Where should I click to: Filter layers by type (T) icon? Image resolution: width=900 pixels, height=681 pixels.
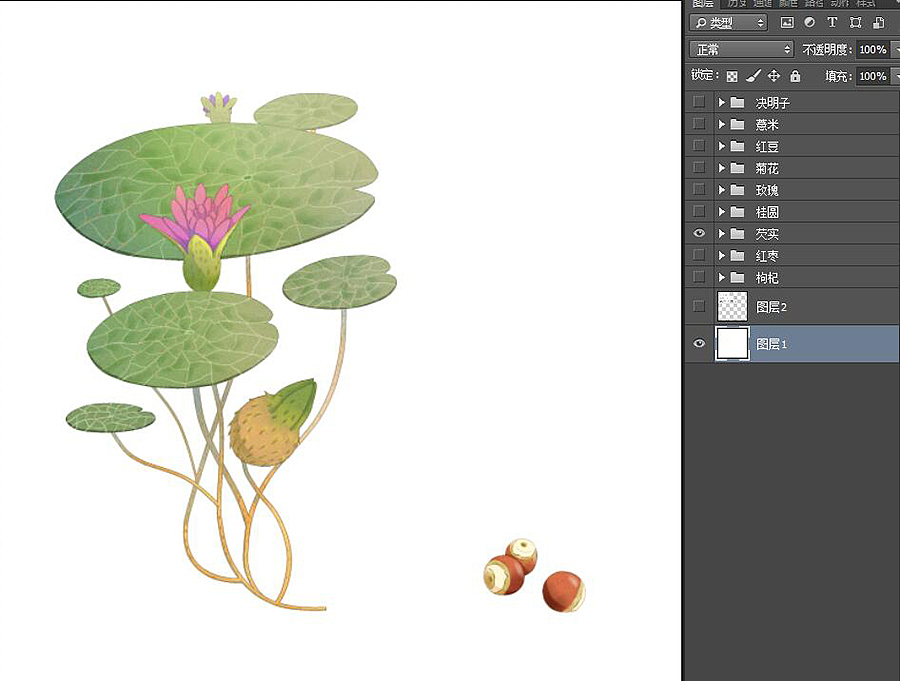(x=832, y=22)
